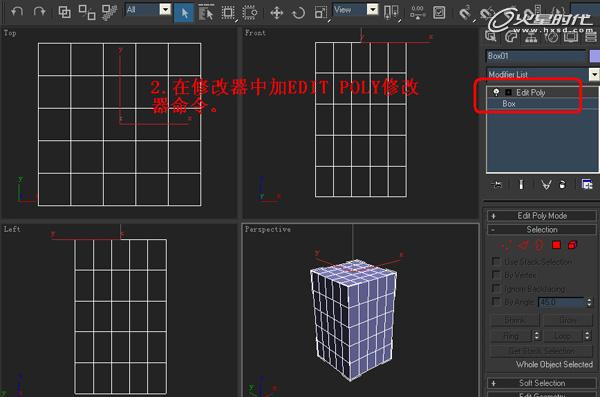This screenshot has height=397, width=600.
Task: Enable Use Stack Selection checkbox
Action: point(496,261)
